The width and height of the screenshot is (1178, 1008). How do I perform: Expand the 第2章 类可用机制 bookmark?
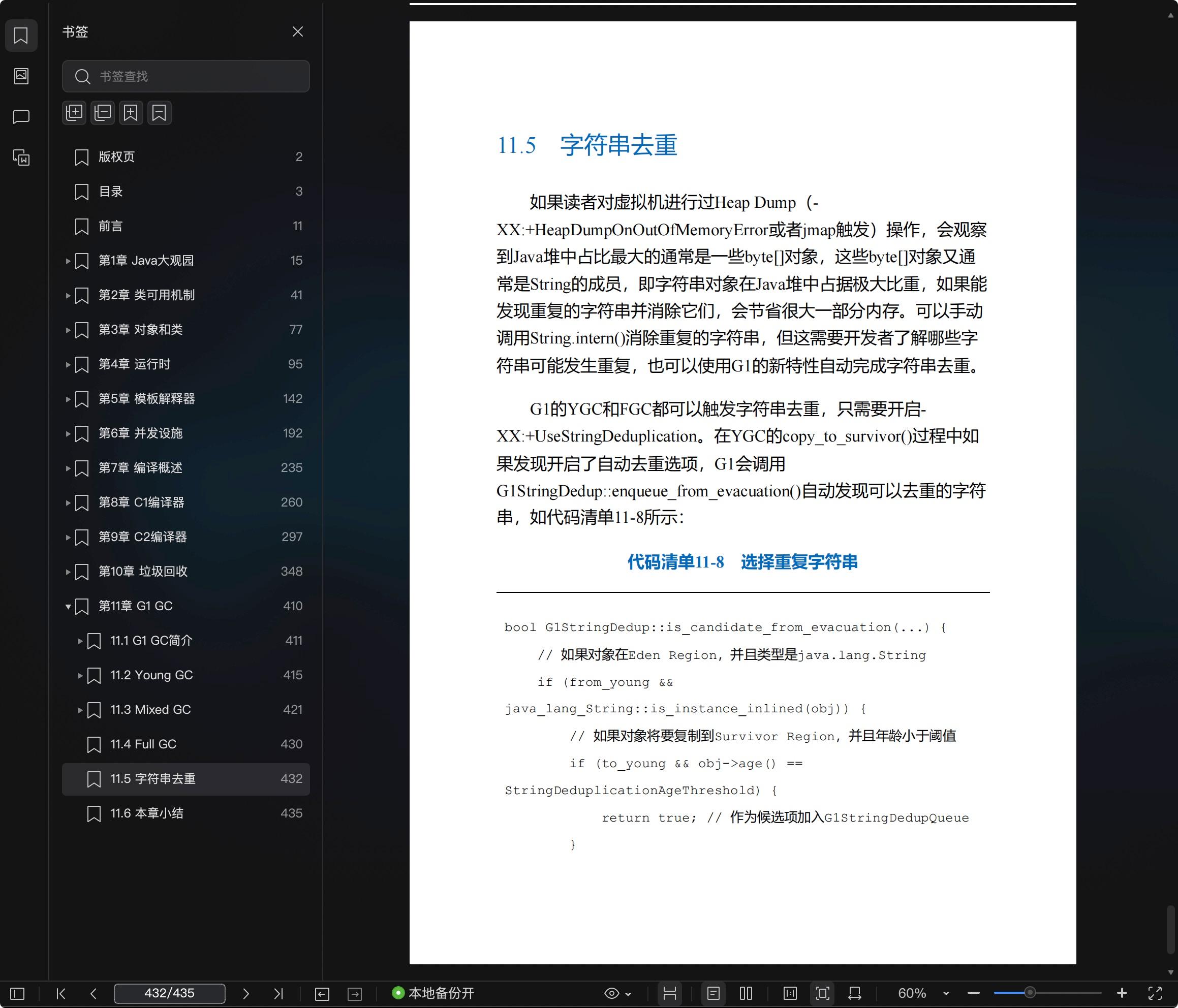click(x=68, y=296)
